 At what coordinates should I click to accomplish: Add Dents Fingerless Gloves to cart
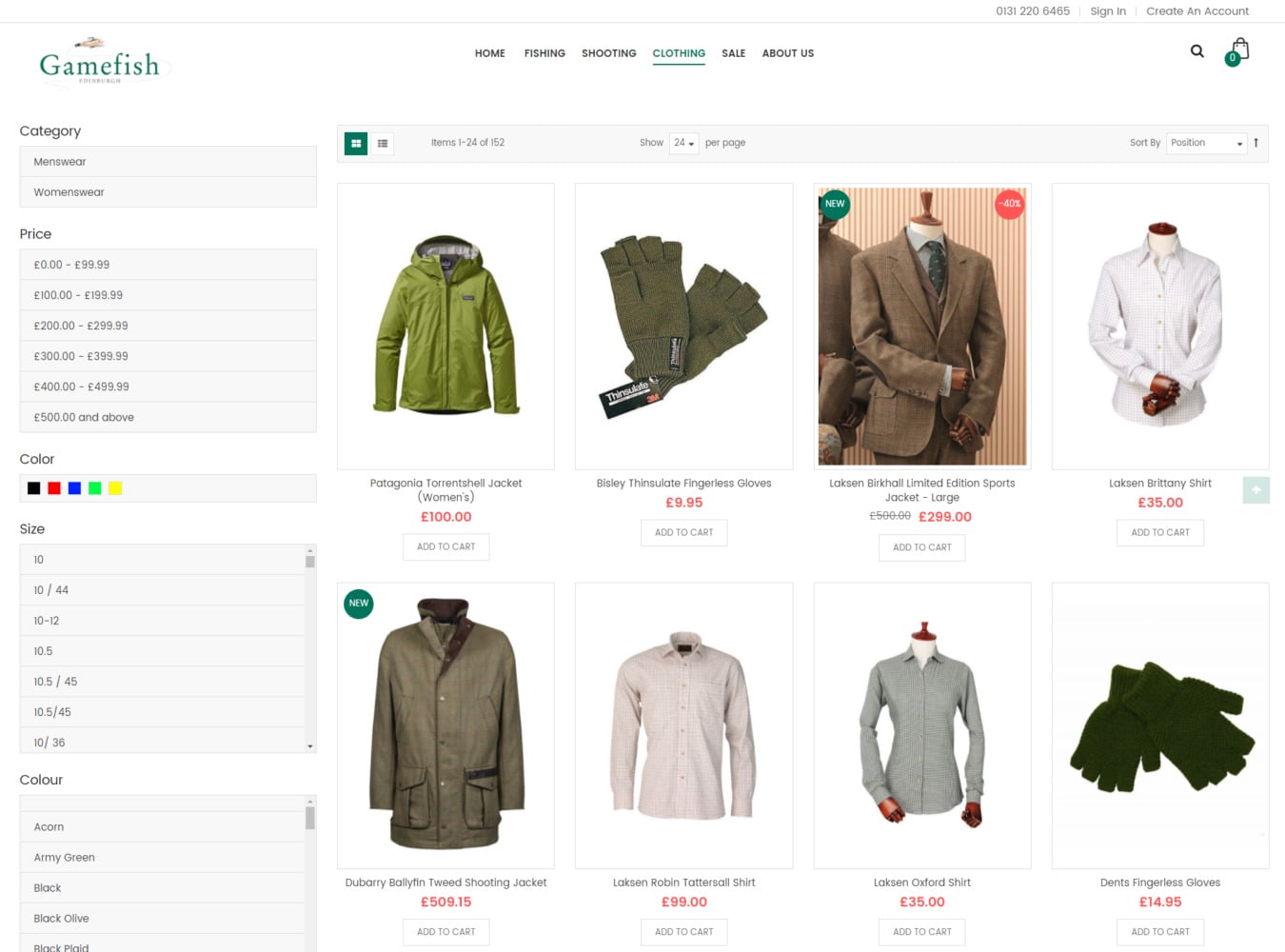[1160, 932]
